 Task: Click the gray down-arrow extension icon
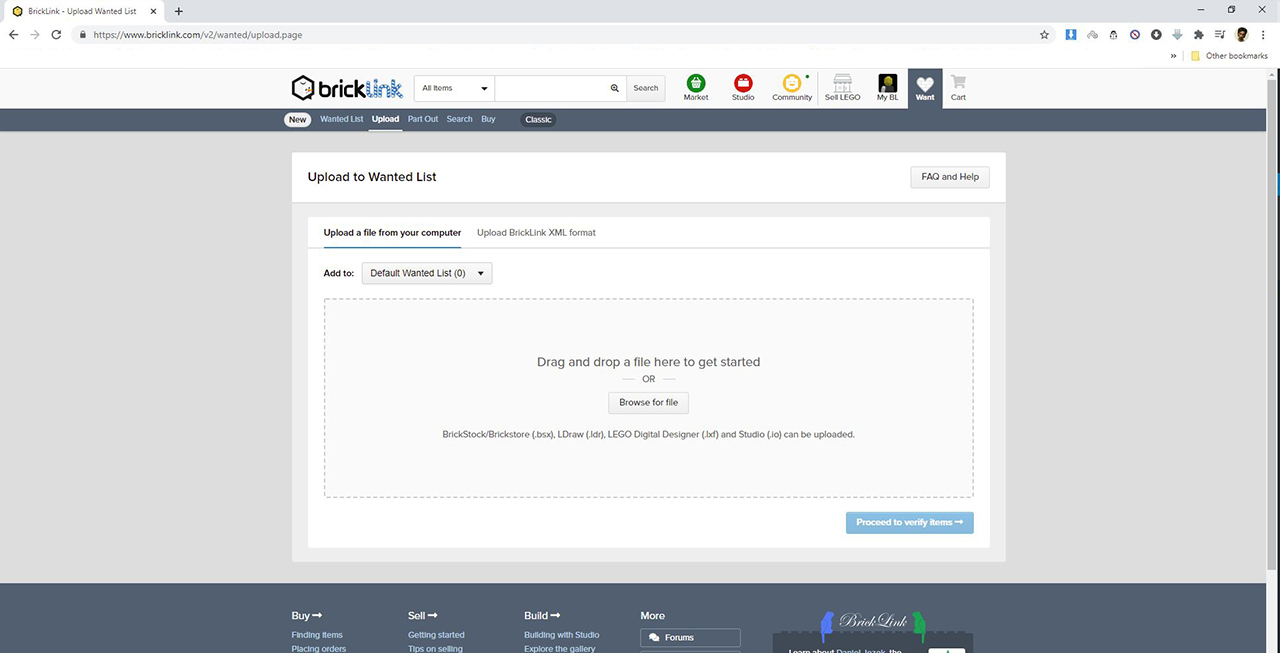1177,34
